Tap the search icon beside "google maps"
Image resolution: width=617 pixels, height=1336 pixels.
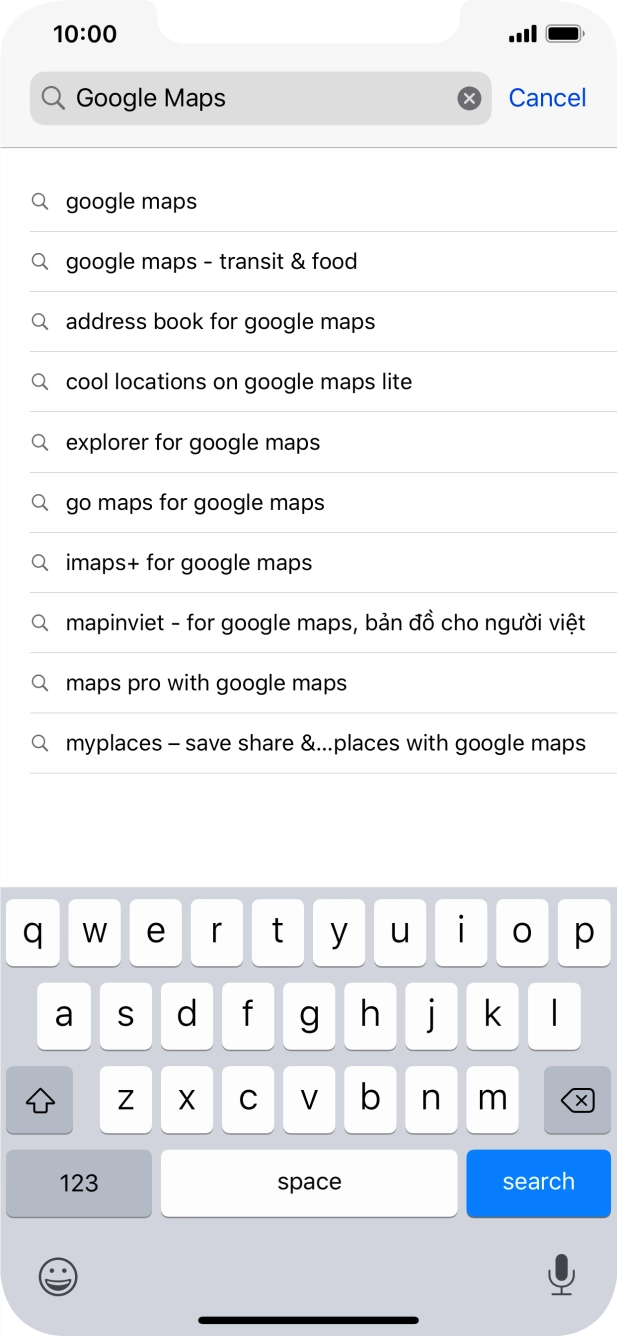(x=40, y=201)
